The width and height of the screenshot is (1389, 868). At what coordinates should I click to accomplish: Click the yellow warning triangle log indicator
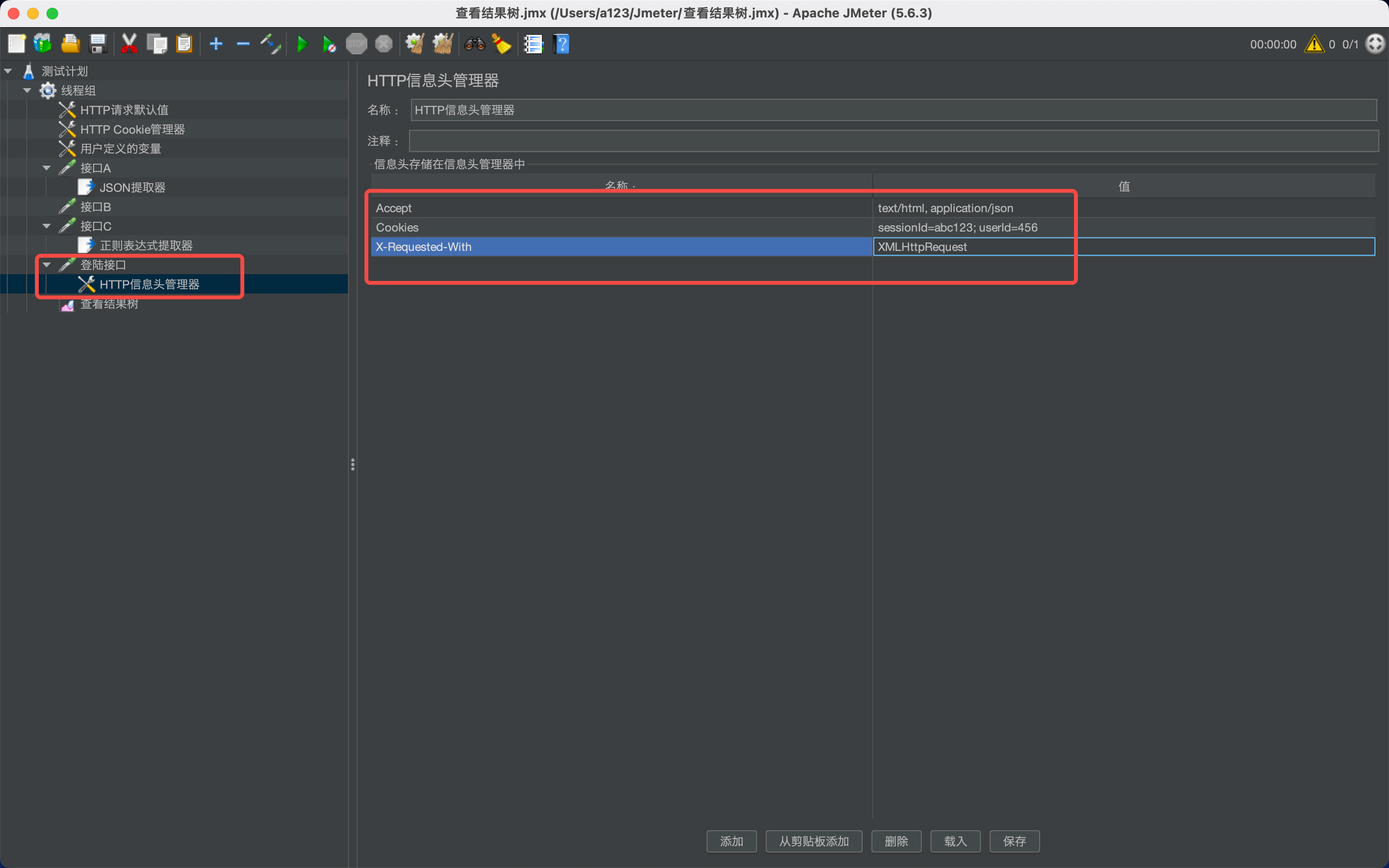1314,44
